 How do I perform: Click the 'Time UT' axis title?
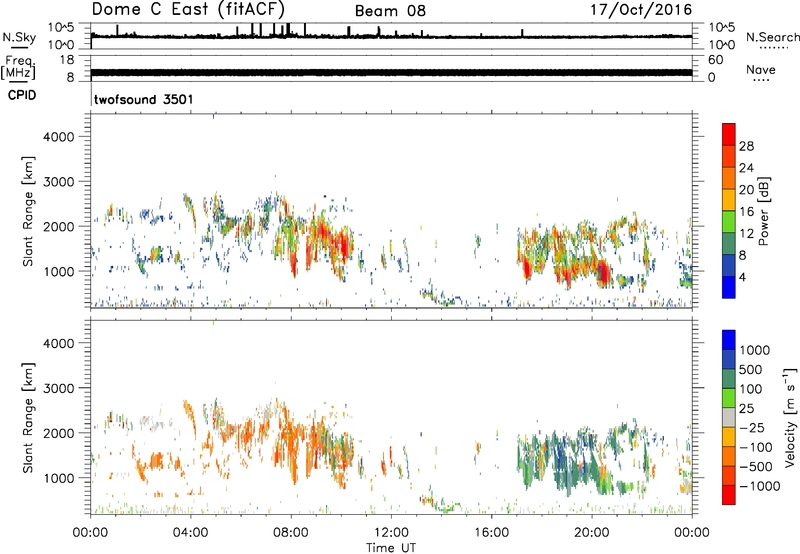pyautogui.click(x=391, y=548)
